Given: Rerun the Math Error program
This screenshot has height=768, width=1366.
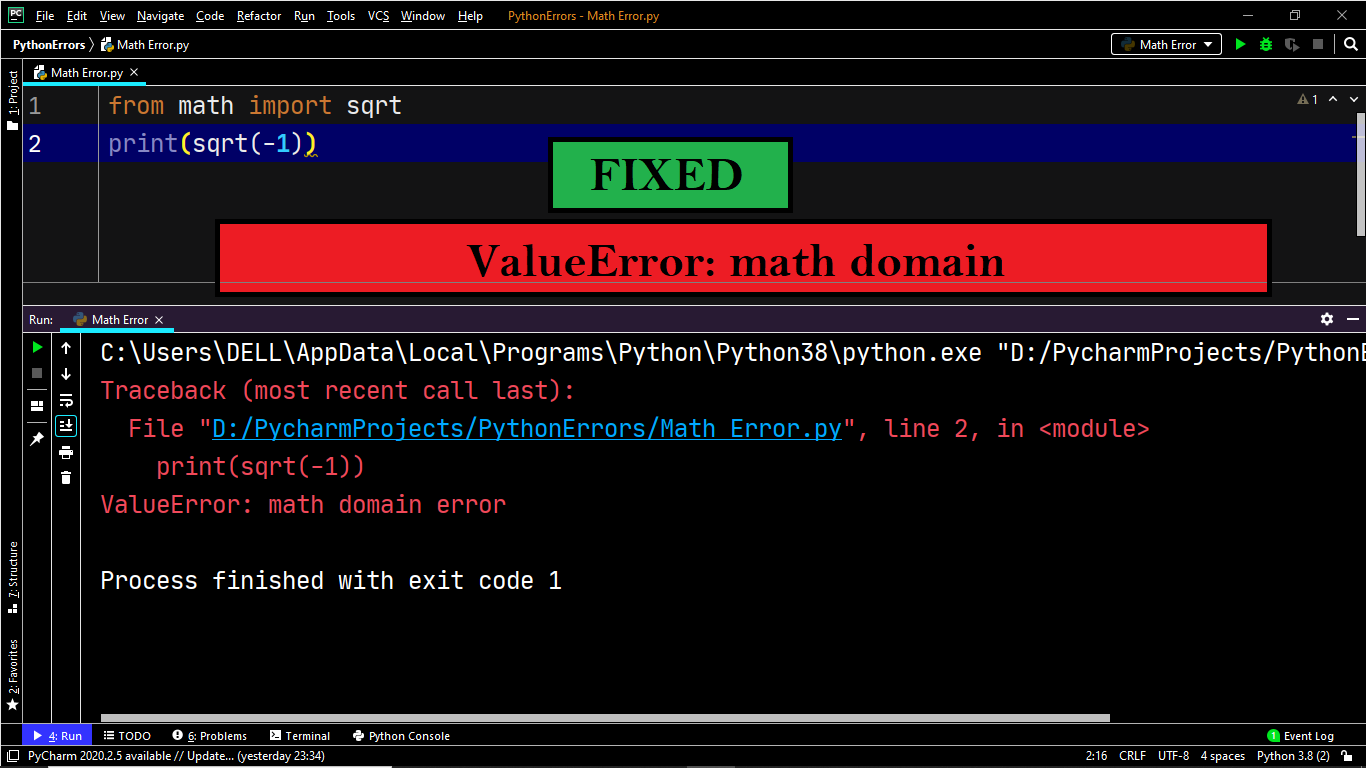Looking at the screenshot, I should 36,348.
